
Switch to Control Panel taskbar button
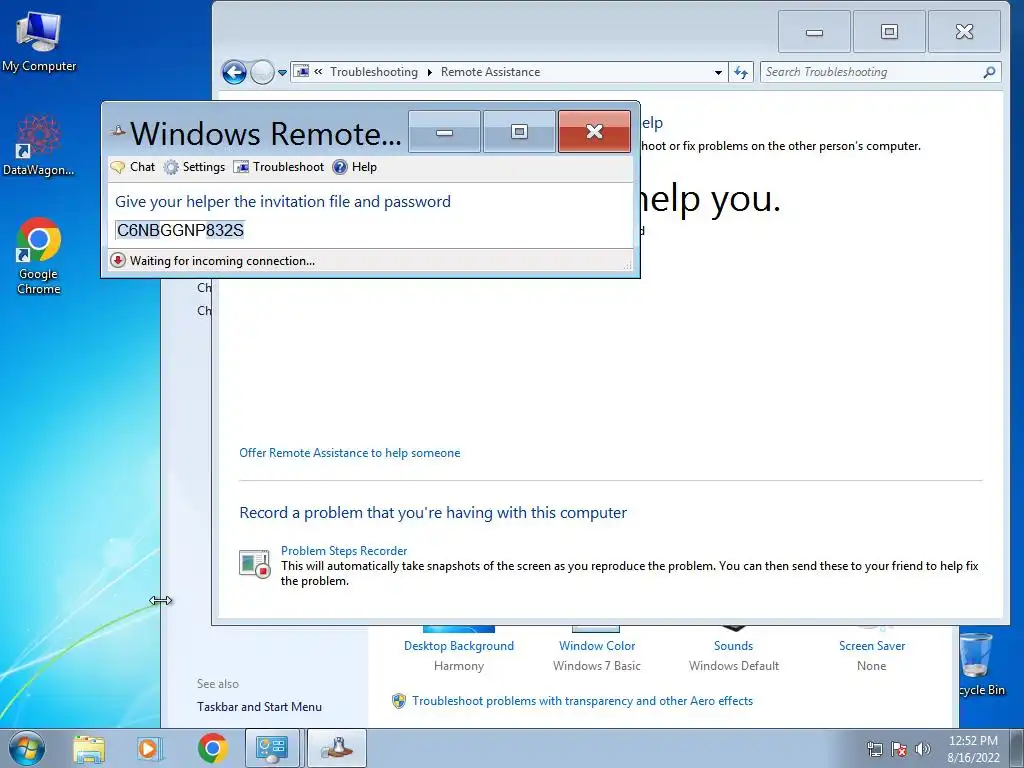272,748
